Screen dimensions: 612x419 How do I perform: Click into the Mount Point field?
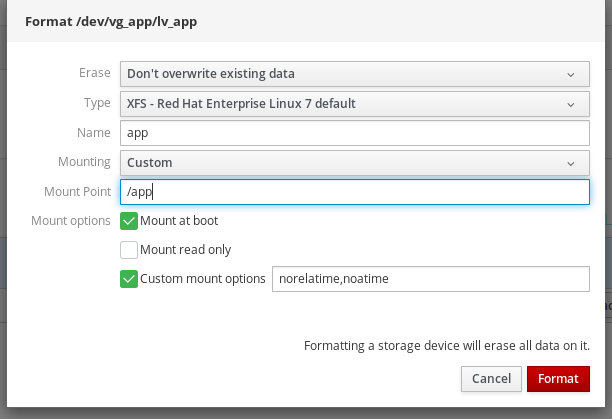click(354, 191)
